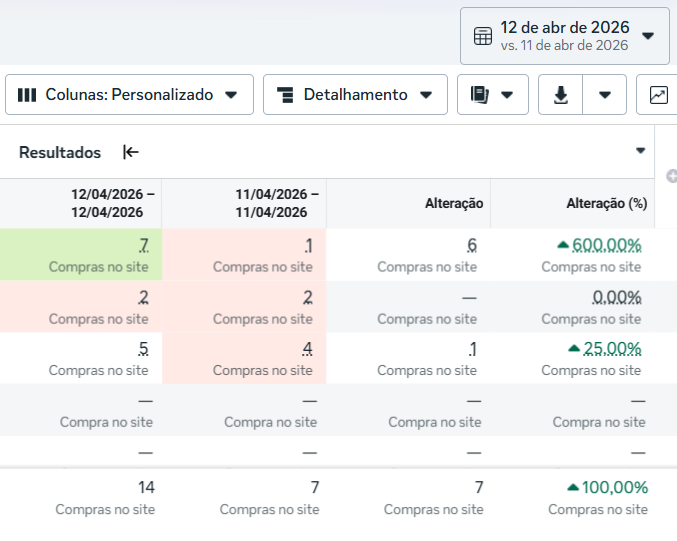Click the calendar icon in the date selector

coord(482,36)
